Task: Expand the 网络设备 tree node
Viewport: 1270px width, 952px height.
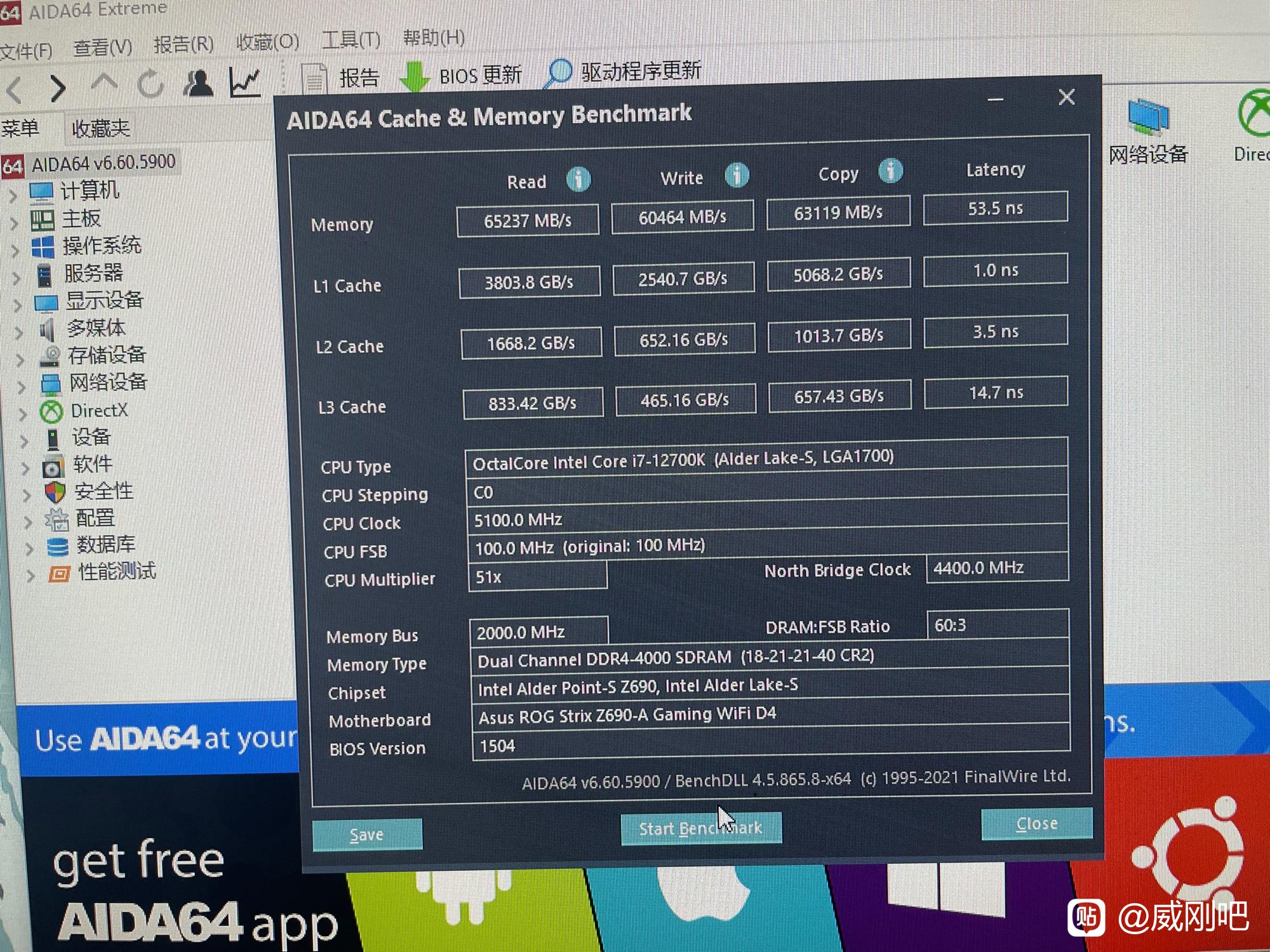Action: click(22, 387)
